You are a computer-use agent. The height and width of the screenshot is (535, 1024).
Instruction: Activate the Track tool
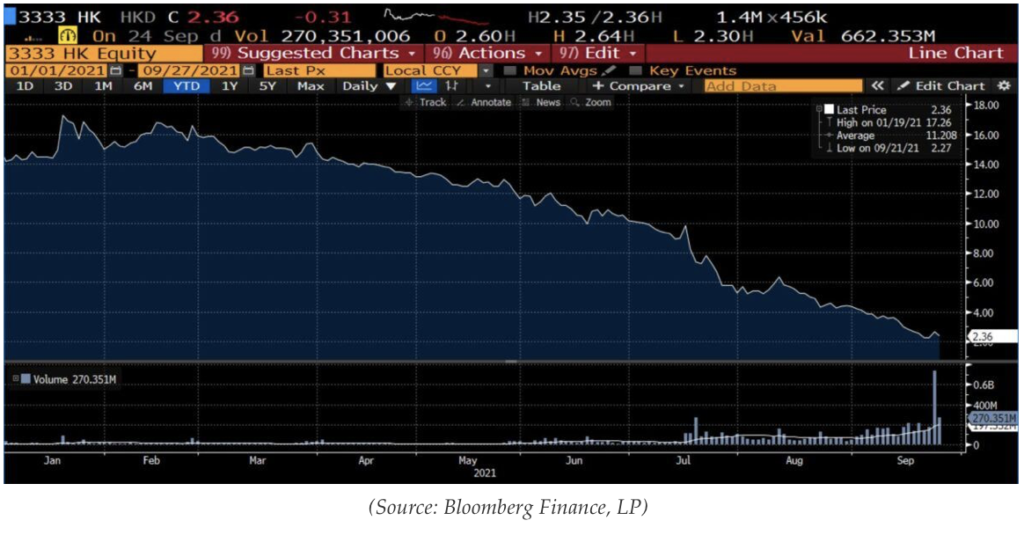426,103
